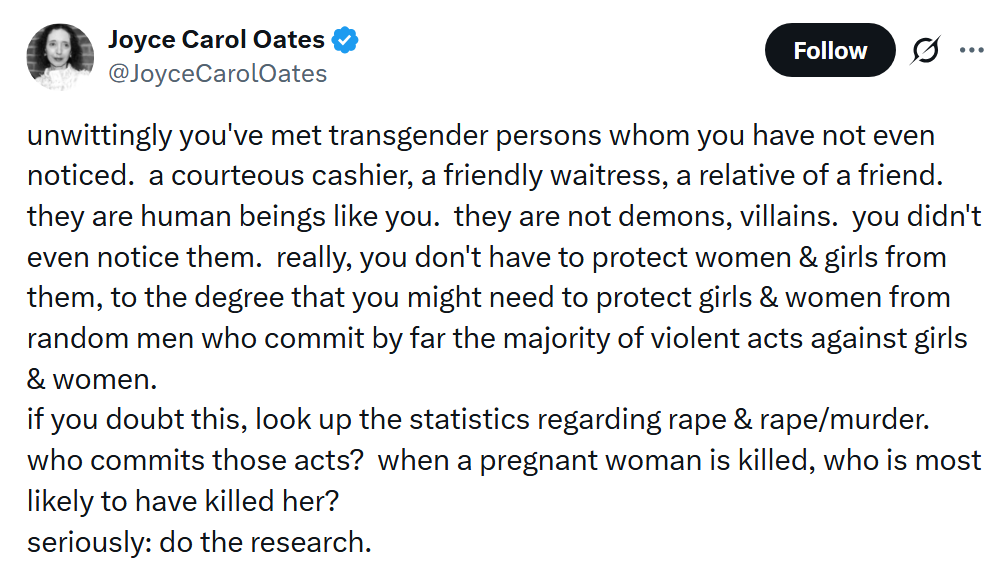Click the line 'seriously: do the research.'
The height and width of the screenshot is (562, 995).
199,543
